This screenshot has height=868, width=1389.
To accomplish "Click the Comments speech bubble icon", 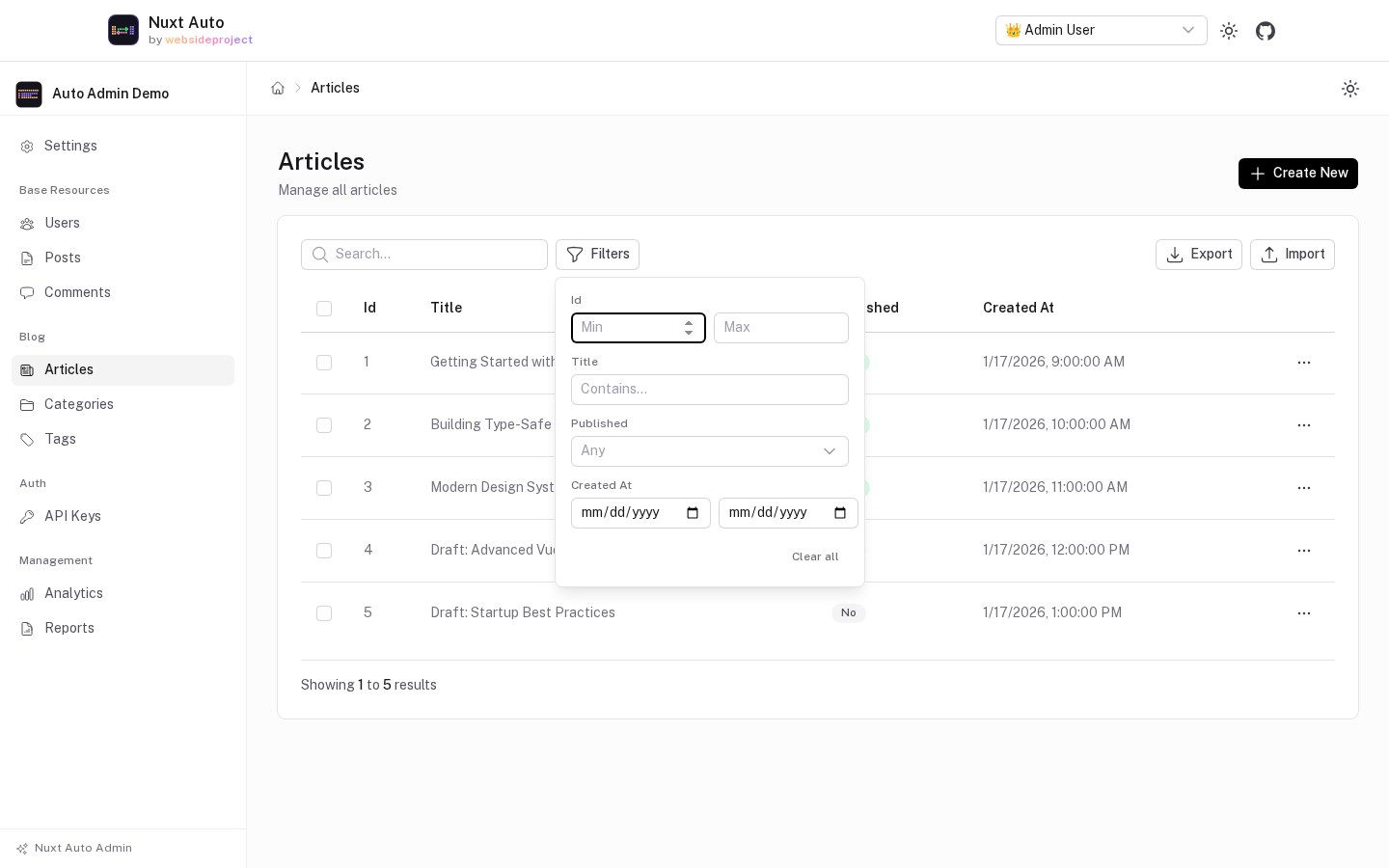I will coord(27,293).
